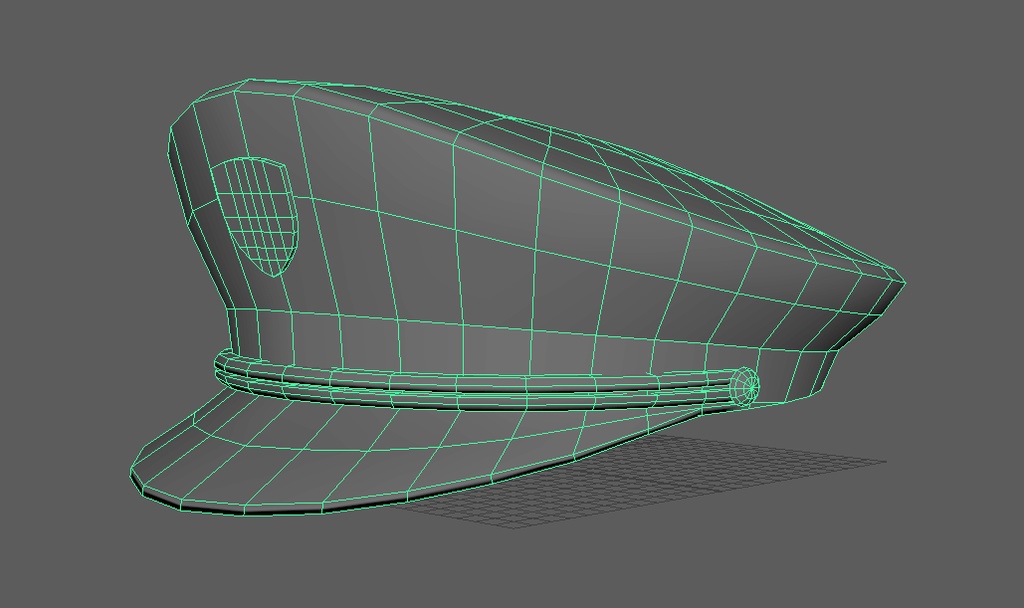The width and height of the screenshot is (1024, 608).
Task: Select the shield badge mesh on the cap
Action: (x=256, y=216)
